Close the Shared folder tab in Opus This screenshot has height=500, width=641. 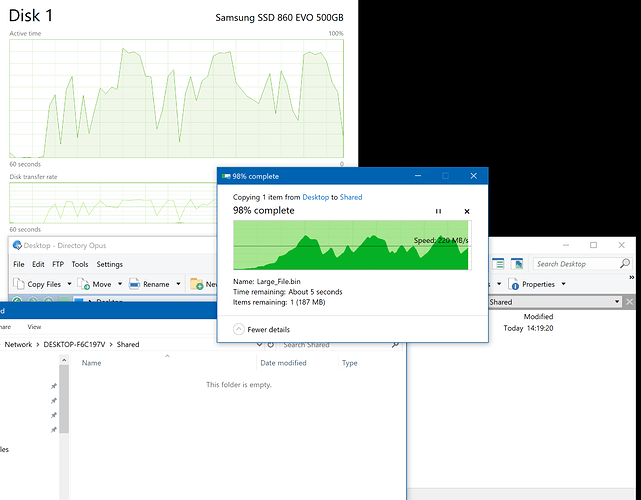pyautogui.click(x=629, y=302)
